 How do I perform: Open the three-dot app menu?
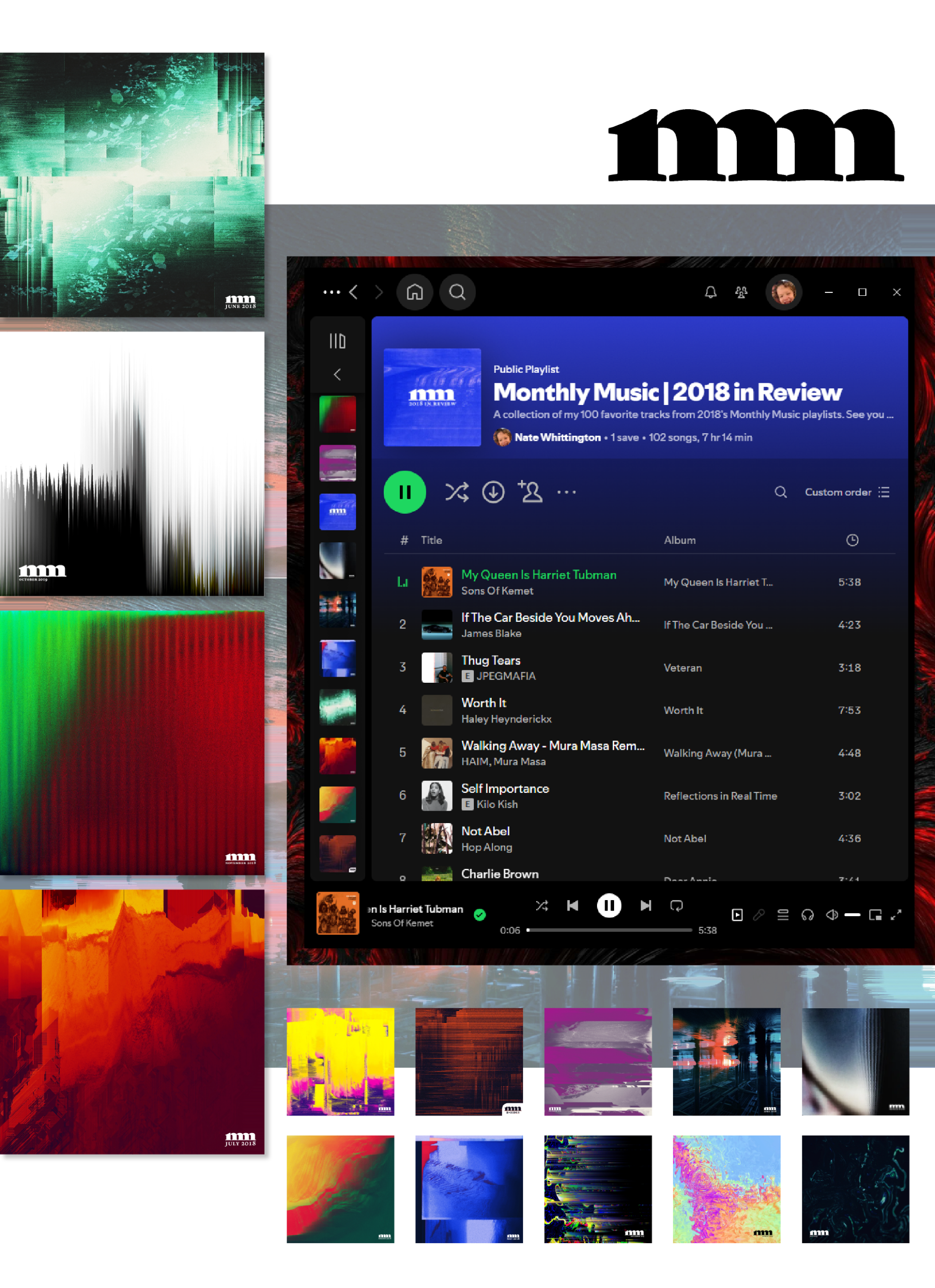[x=331, y=292]
